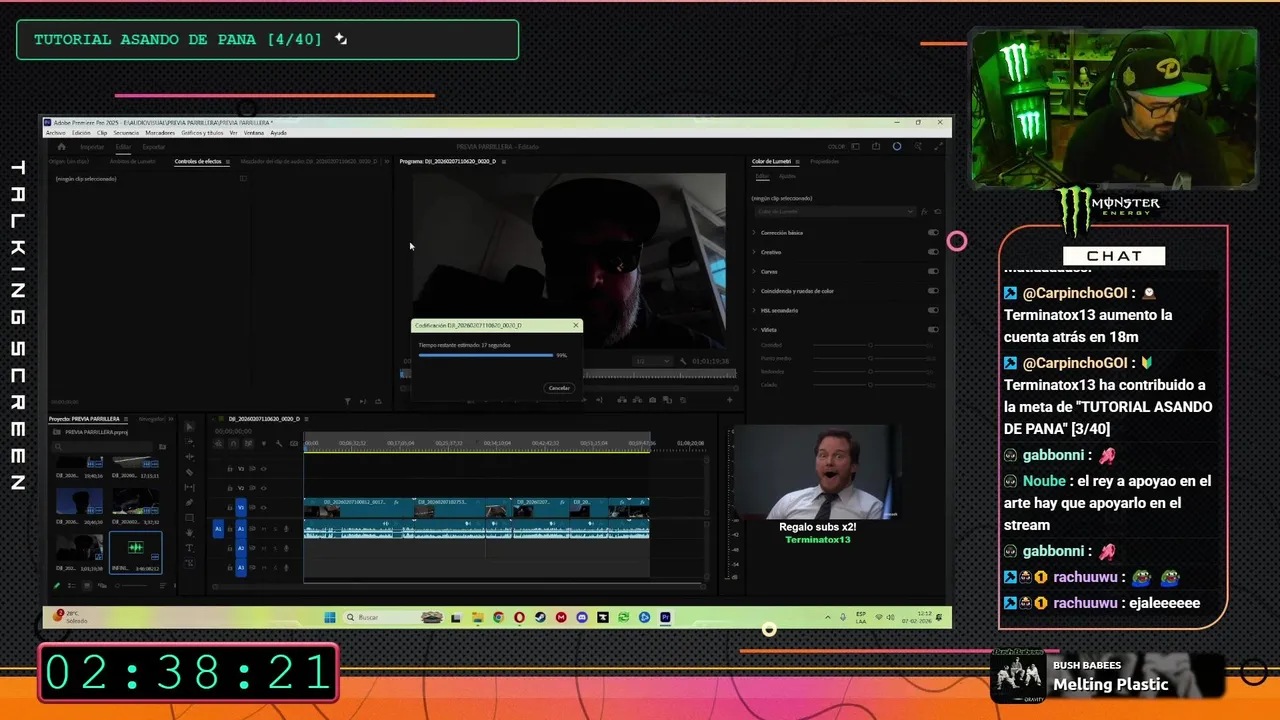
Task: Expand Coincidencia y ruedas de color section
Action: pos(754,291)
